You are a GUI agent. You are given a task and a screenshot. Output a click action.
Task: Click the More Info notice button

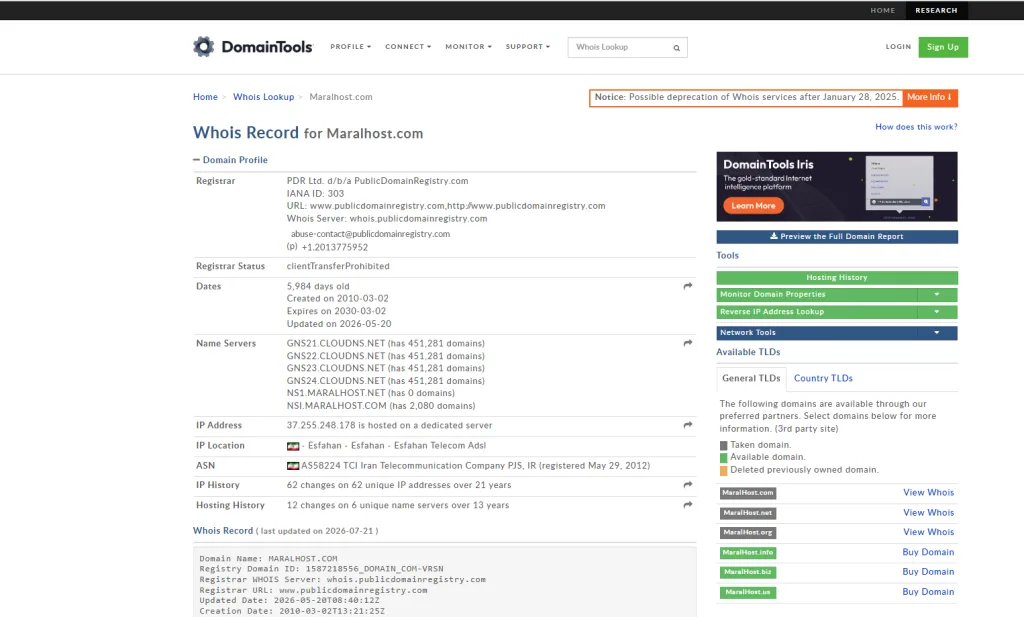929,97
